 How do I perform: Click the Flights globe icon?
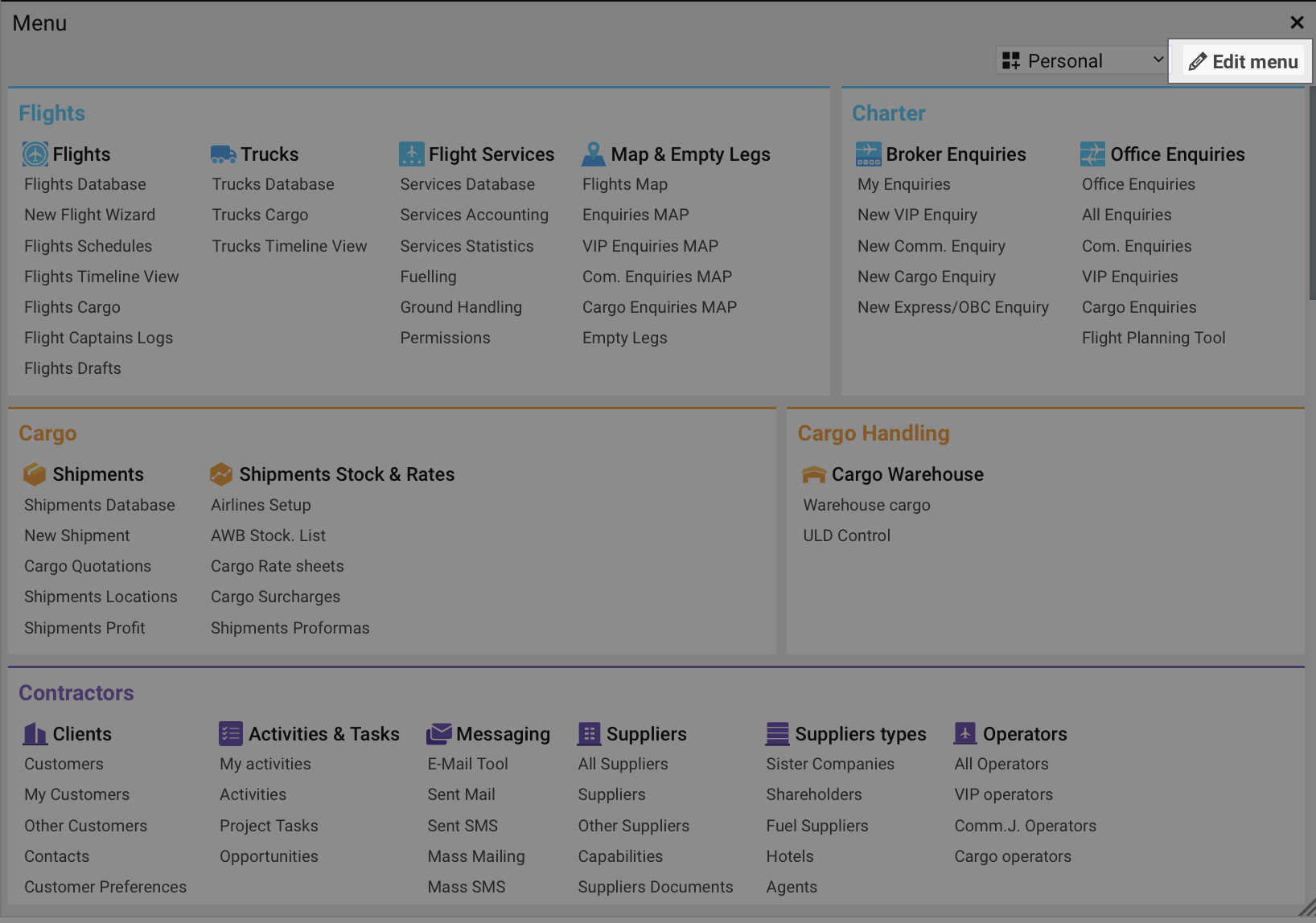(35, 154)
